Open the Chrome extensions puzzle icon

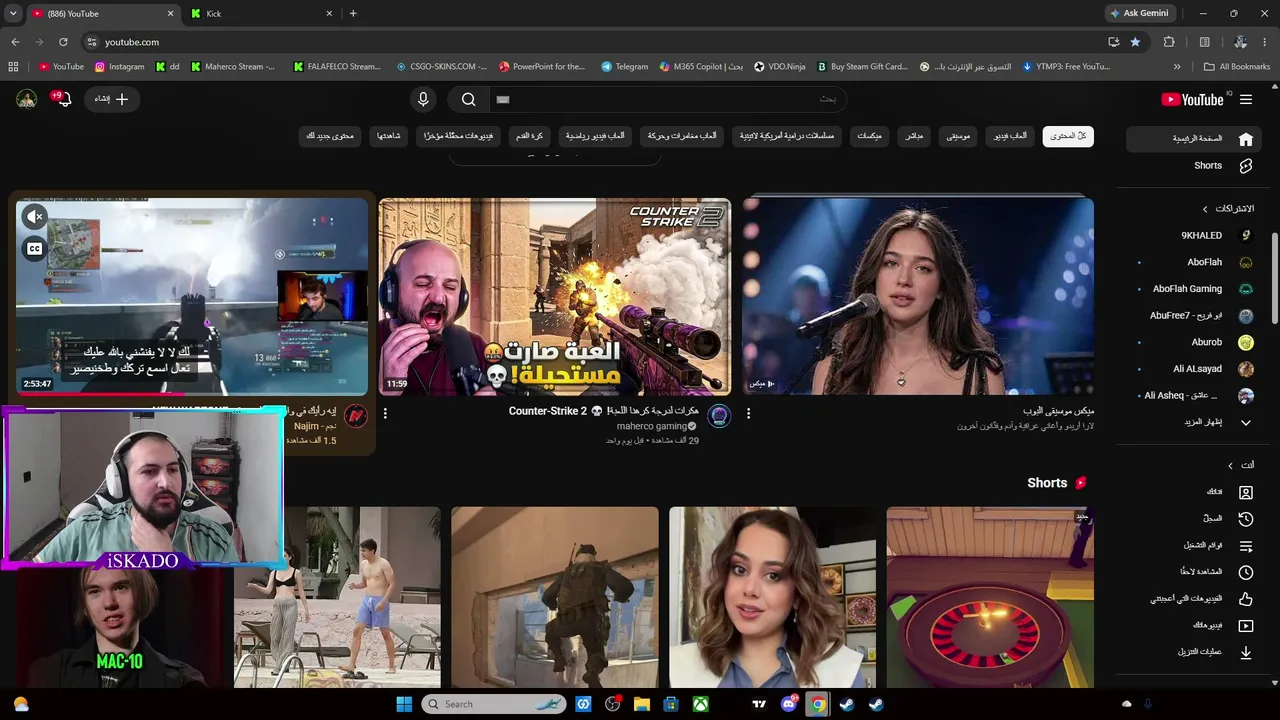1169,42
